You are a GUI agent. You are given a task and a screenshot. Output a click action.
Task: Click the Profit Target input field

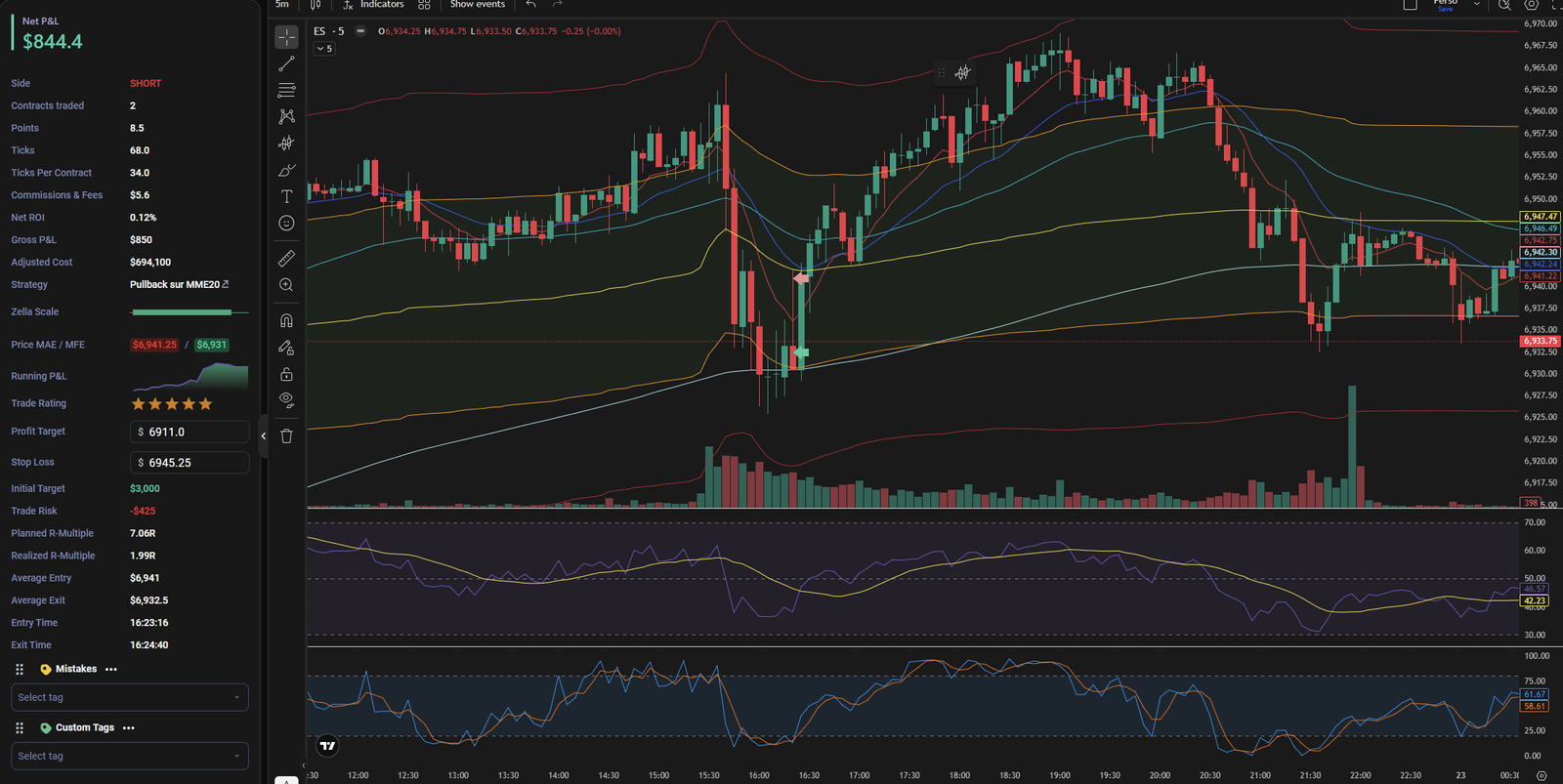tap(190, 432)
